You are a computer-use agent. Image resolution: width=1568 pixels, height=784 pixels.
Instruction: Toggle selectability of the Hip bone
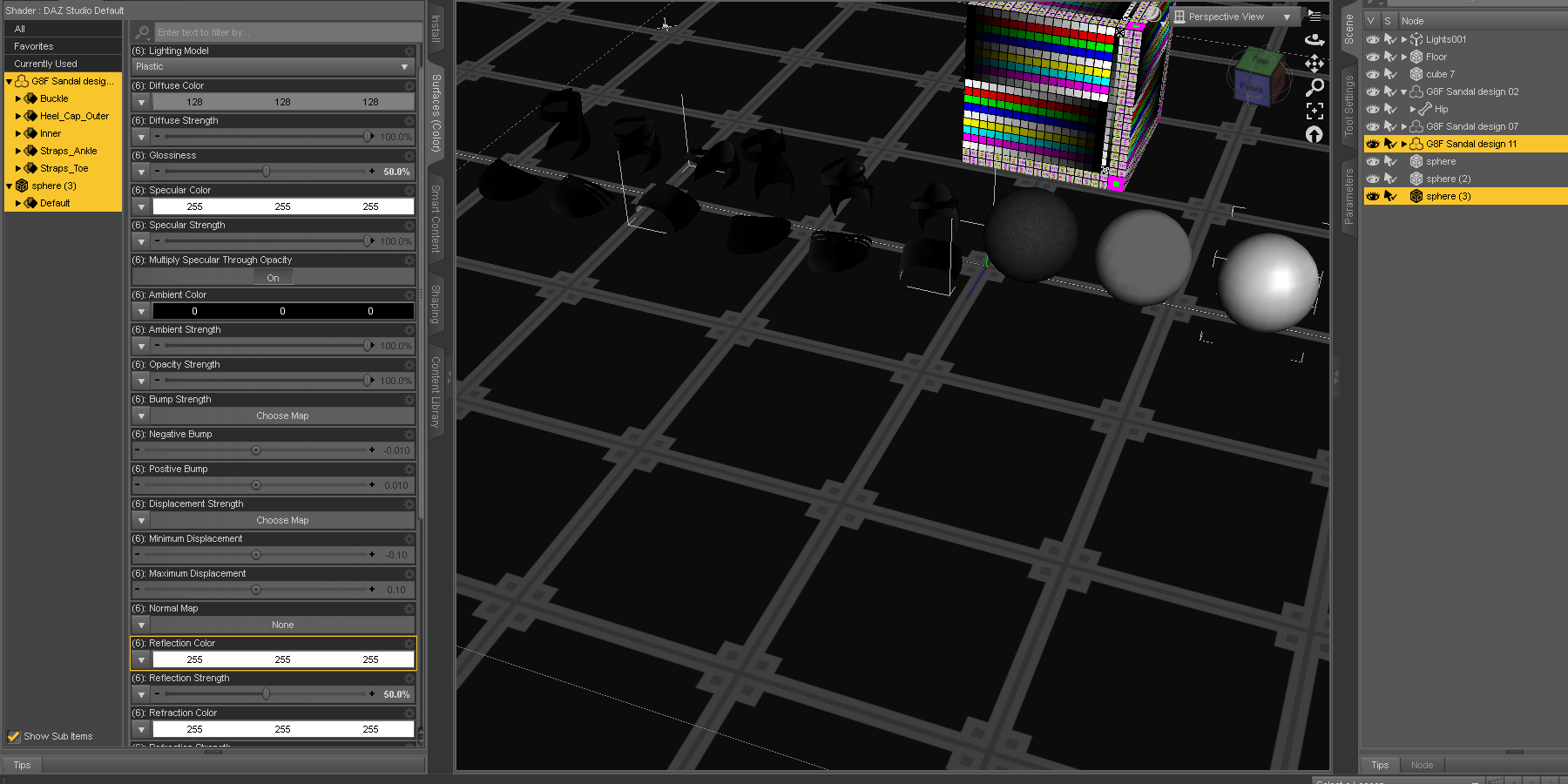[x=1390, y=109]
